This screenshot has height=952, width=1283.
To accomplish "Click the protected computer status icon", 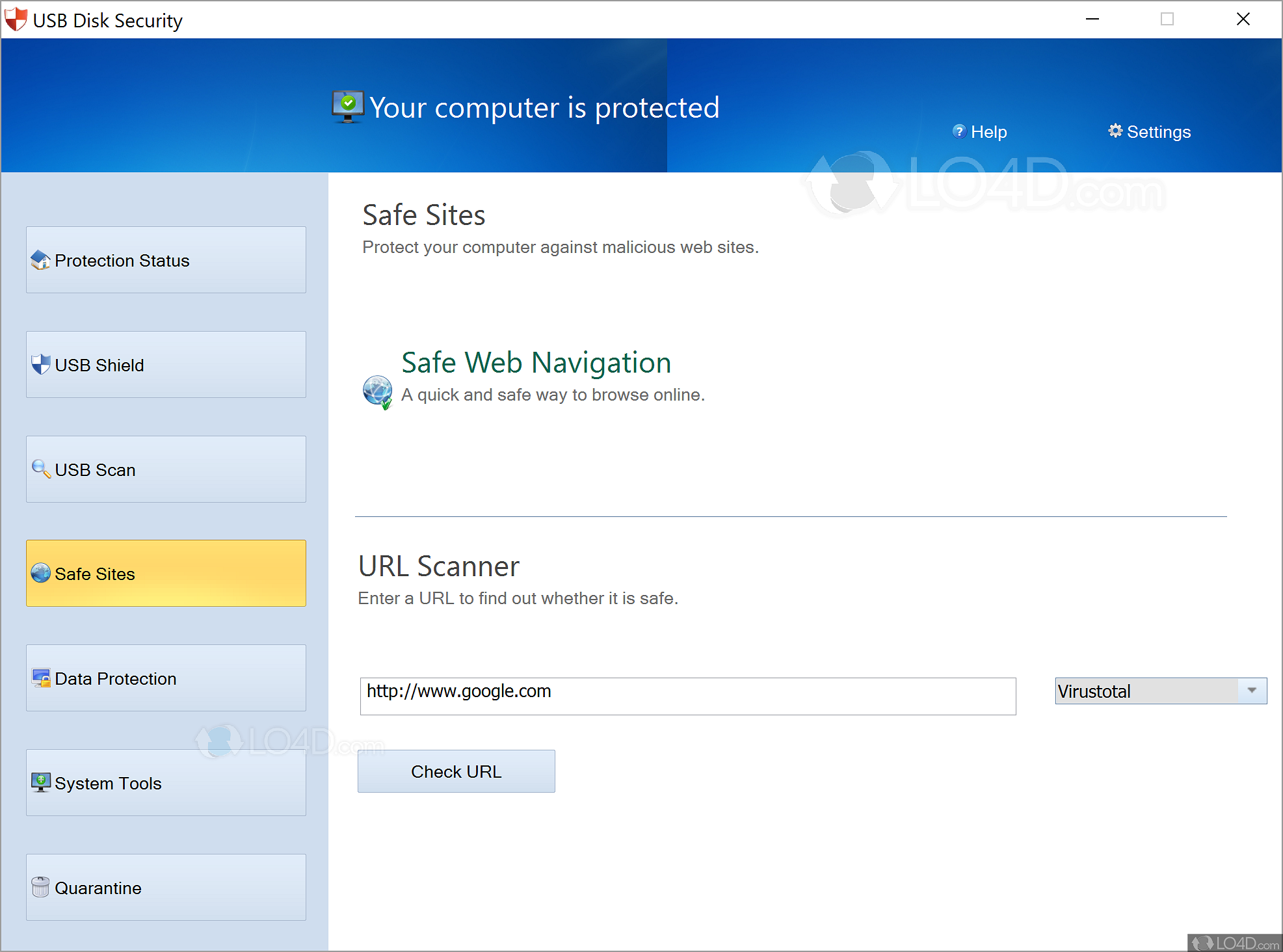I will (348, 107).
